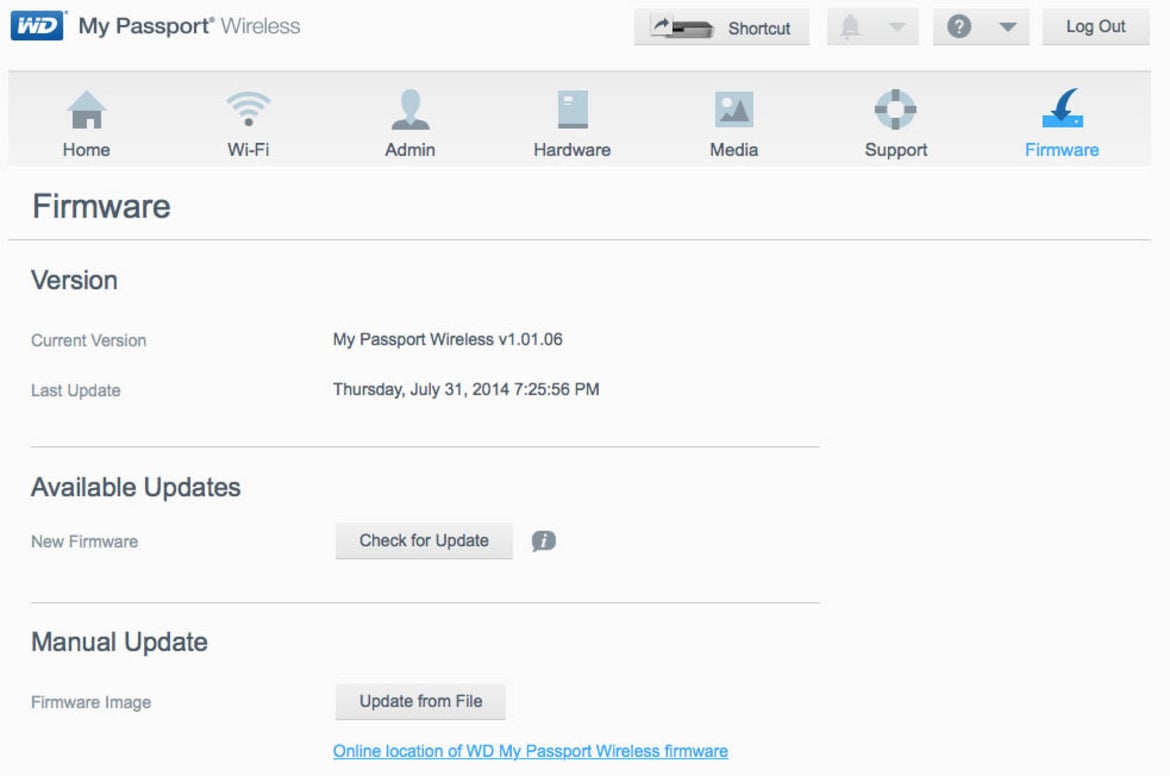Open the Admin user icon

(x=410, y=110)
